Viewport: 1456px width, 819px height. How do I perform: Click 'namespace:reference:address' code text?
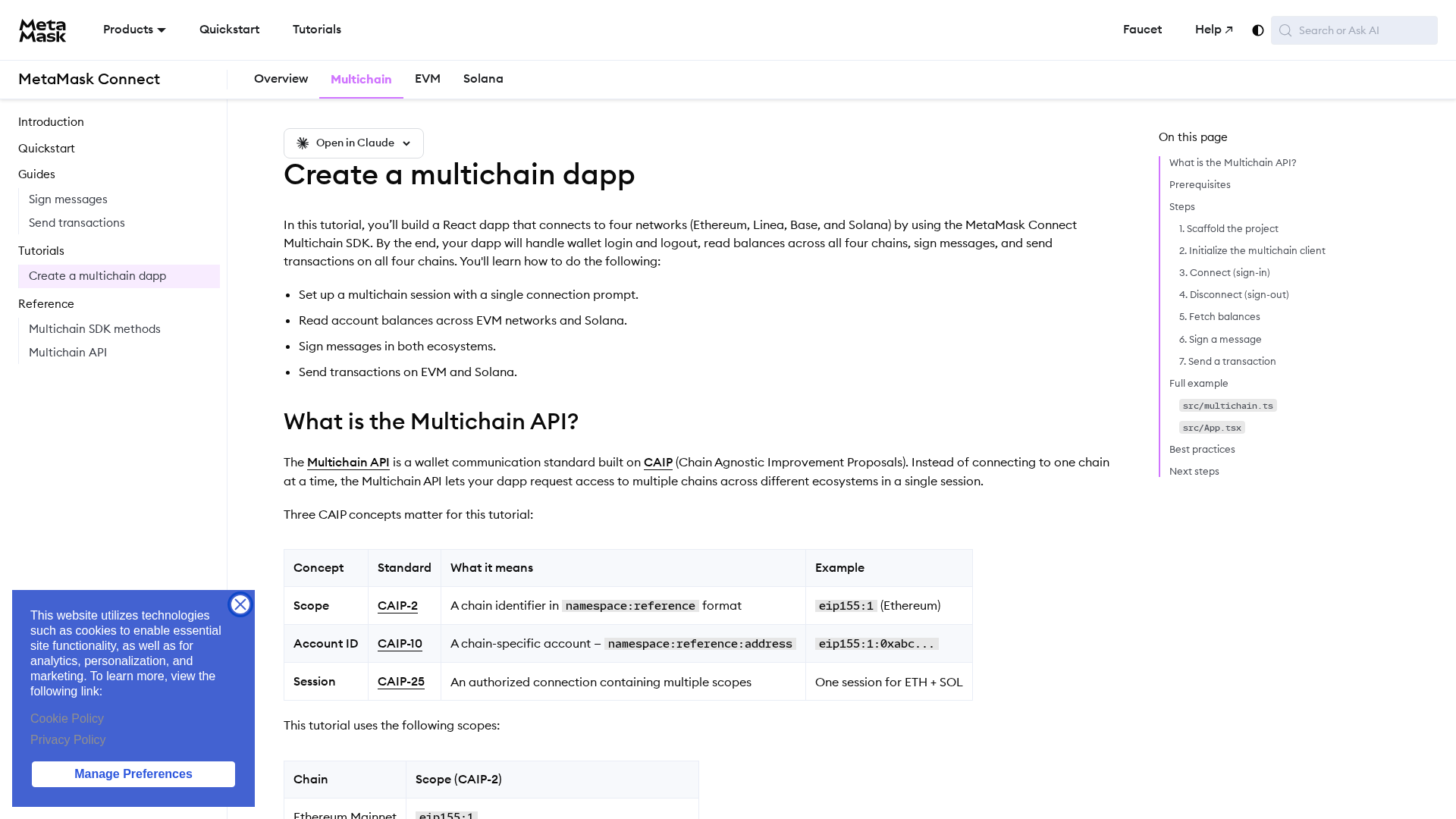[x=700, y=644]
